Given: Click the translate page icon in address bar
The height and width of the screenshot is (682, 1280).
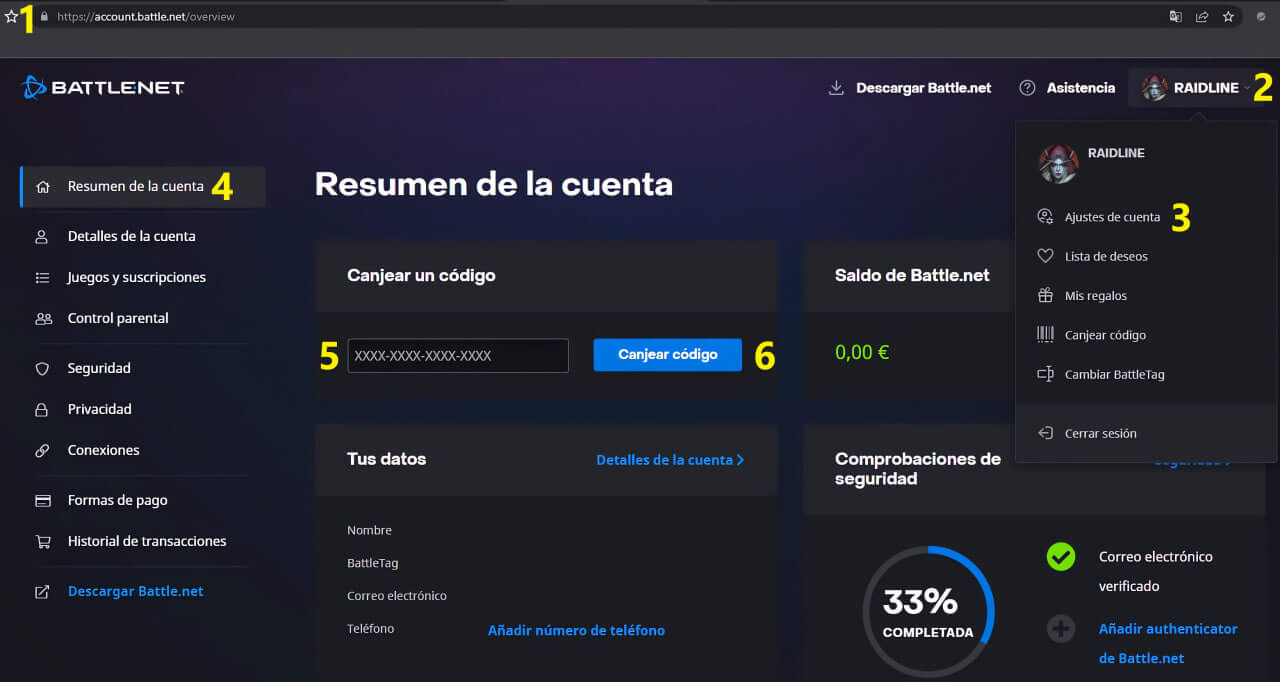Looking at the screenshot, I should pyautogui.click(x=1176, y=17).
